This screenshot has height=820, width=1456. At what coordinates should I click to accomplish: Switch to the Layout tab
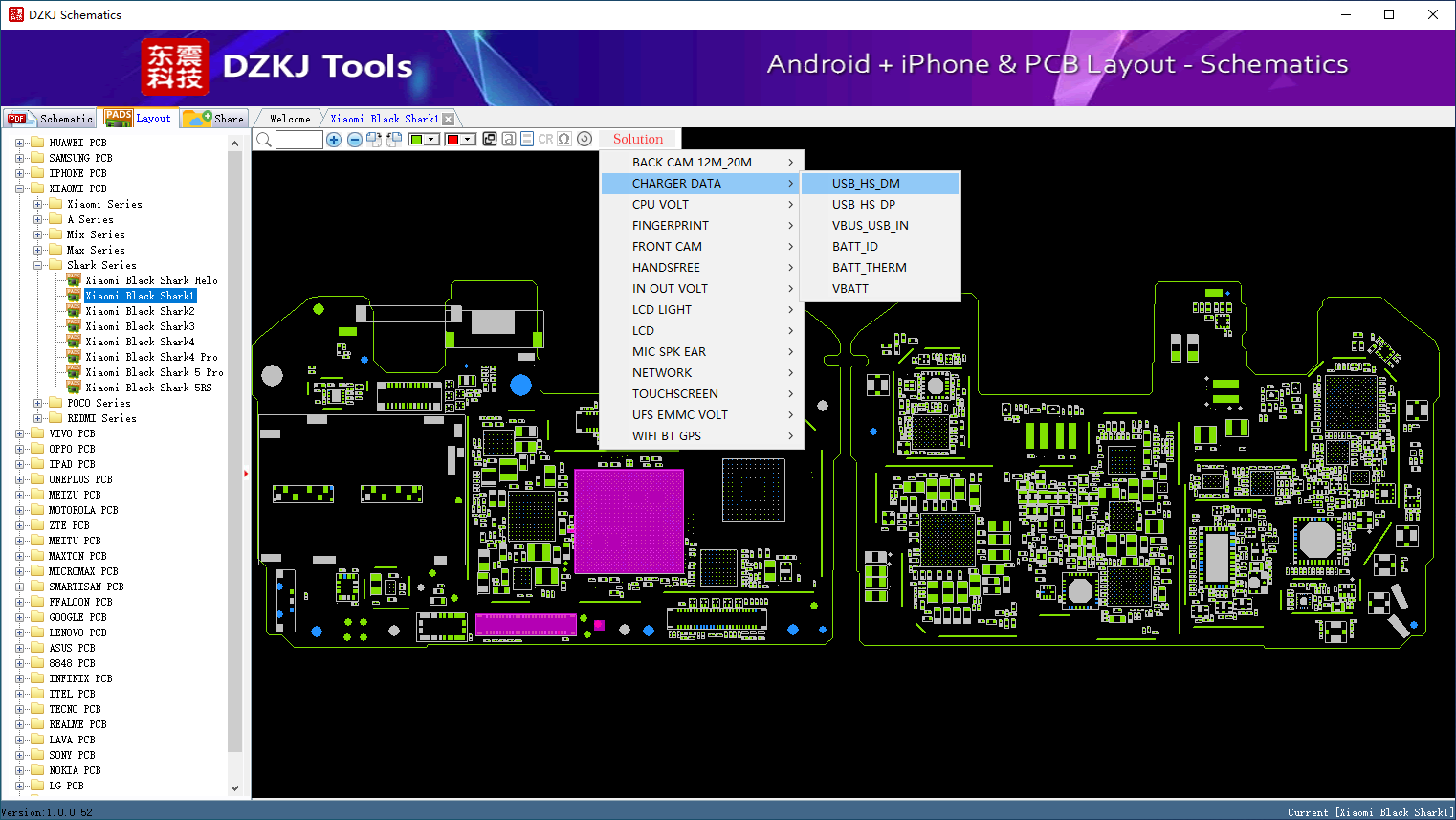(139, 118)
